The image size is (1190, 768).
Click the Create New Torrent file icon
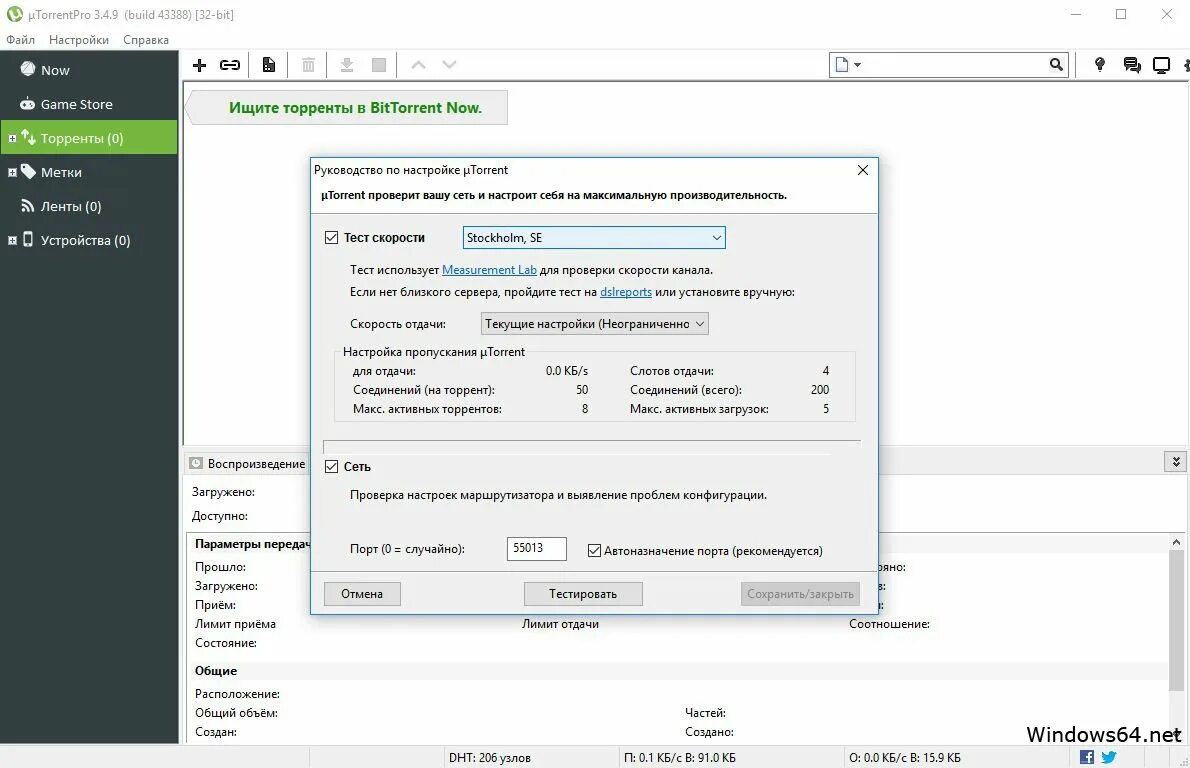(x=269, y=65)
